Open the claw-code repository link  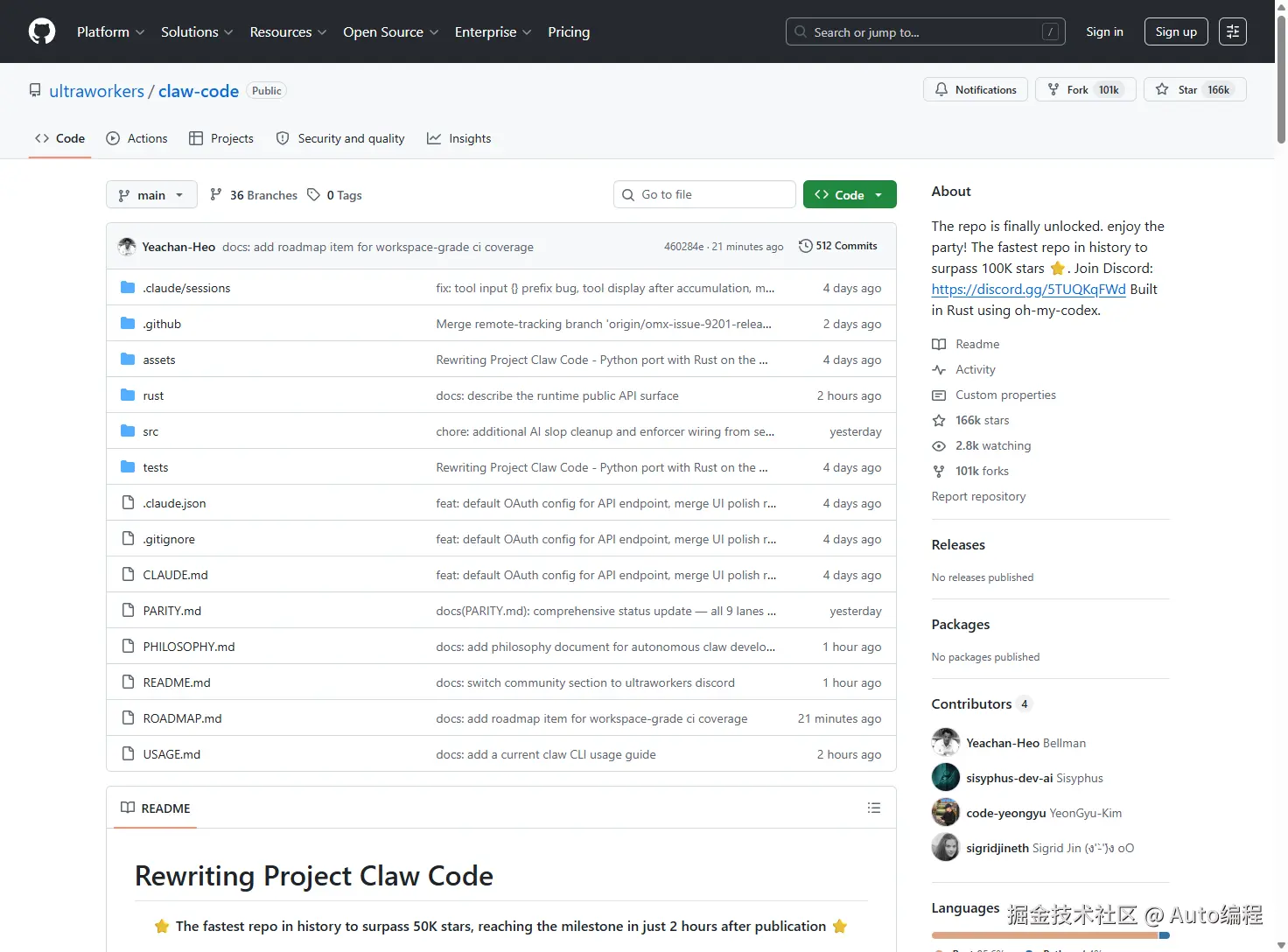point(199,91)
